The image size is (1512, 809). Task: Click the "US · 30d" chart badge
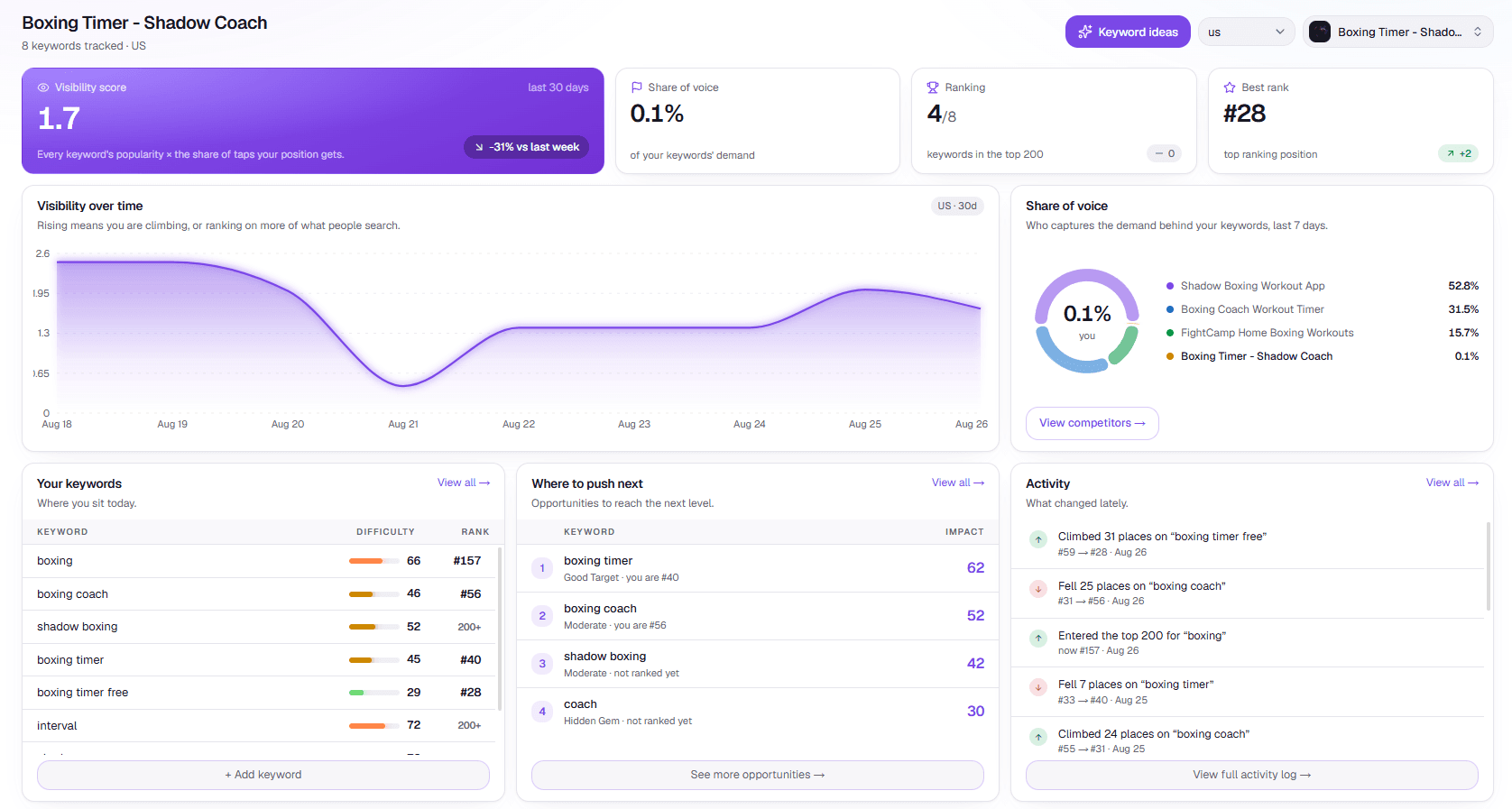(957, 206)
